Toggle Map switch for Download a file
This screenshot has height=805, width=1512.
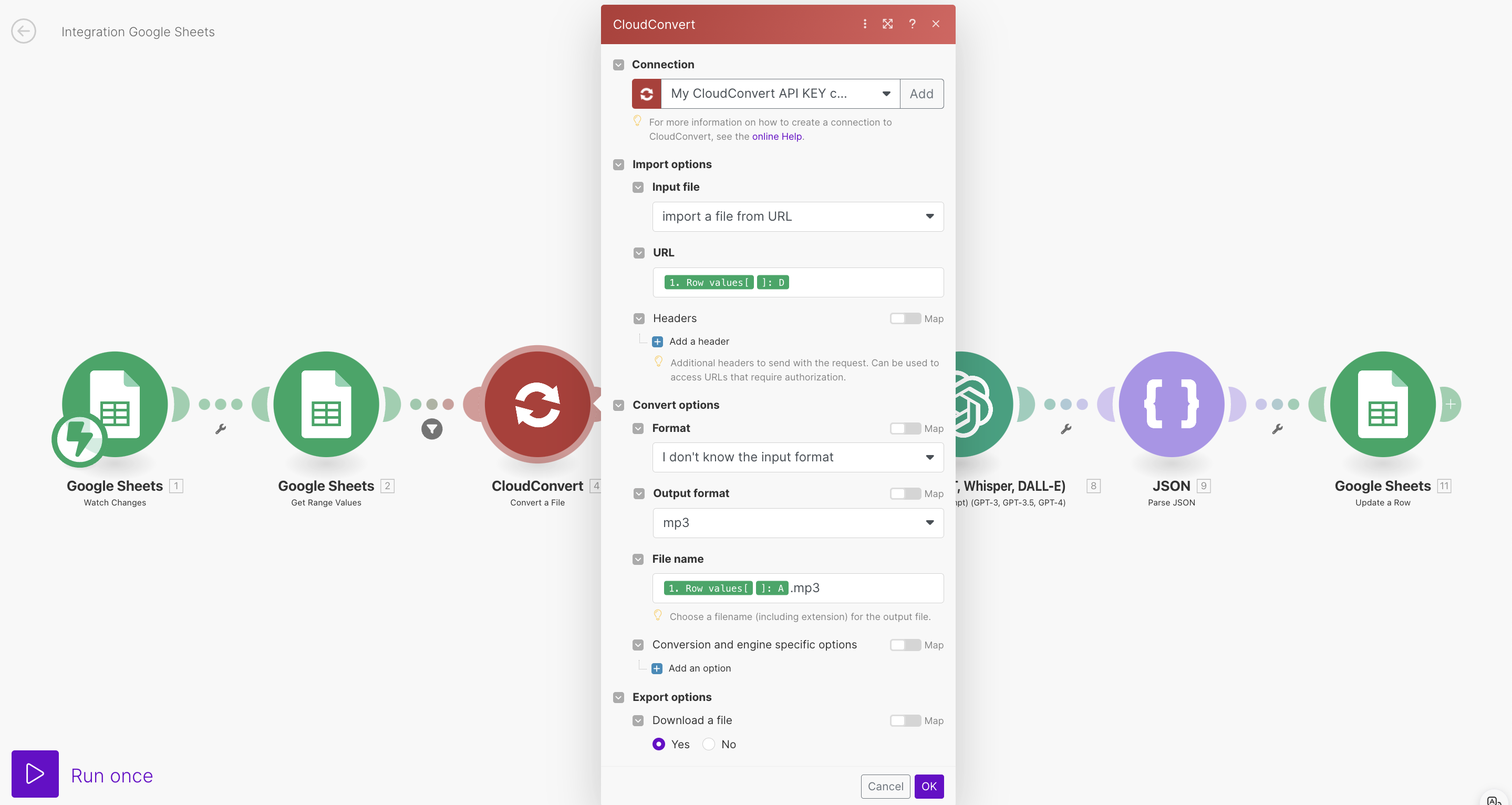(905, 720)
